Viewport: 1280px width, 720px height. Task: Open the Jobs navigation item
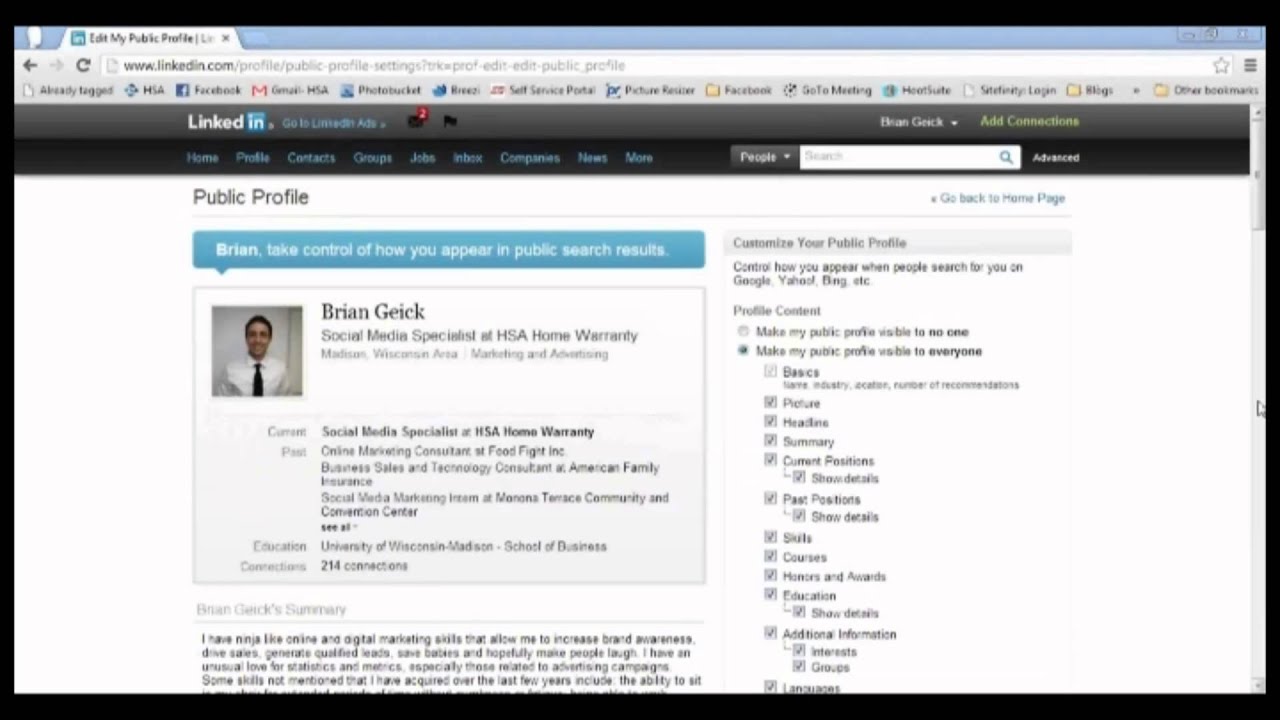[x=422, y=158]
